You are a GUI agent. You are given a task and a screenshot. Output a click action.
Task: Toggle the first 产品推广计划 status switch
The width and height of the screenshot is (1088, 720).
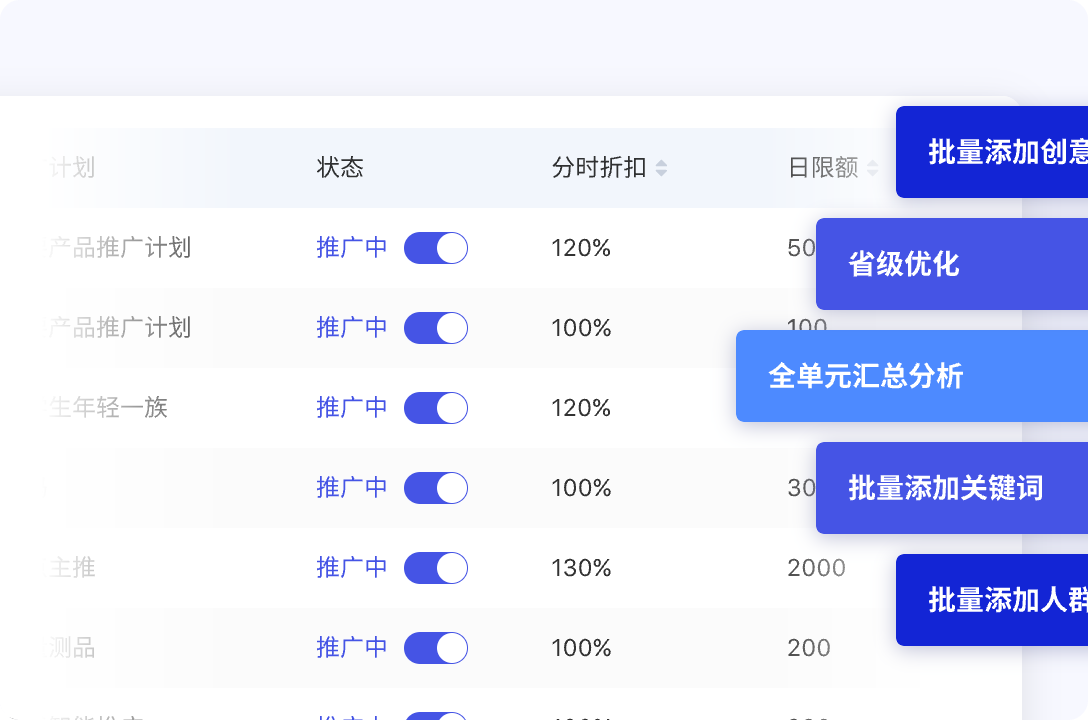[x=436, y=248]
